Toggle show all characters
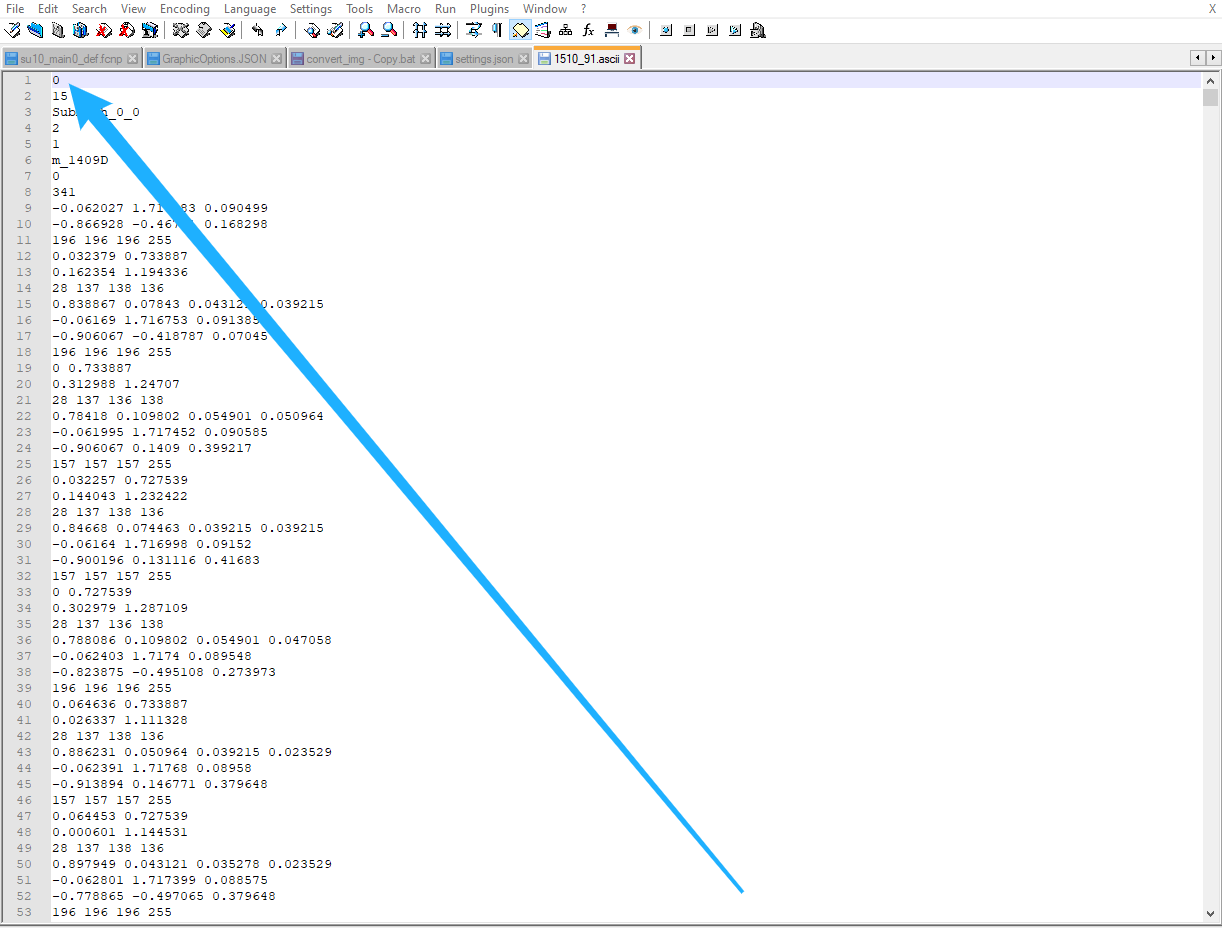1222x928 pixels. coord(497,30)
